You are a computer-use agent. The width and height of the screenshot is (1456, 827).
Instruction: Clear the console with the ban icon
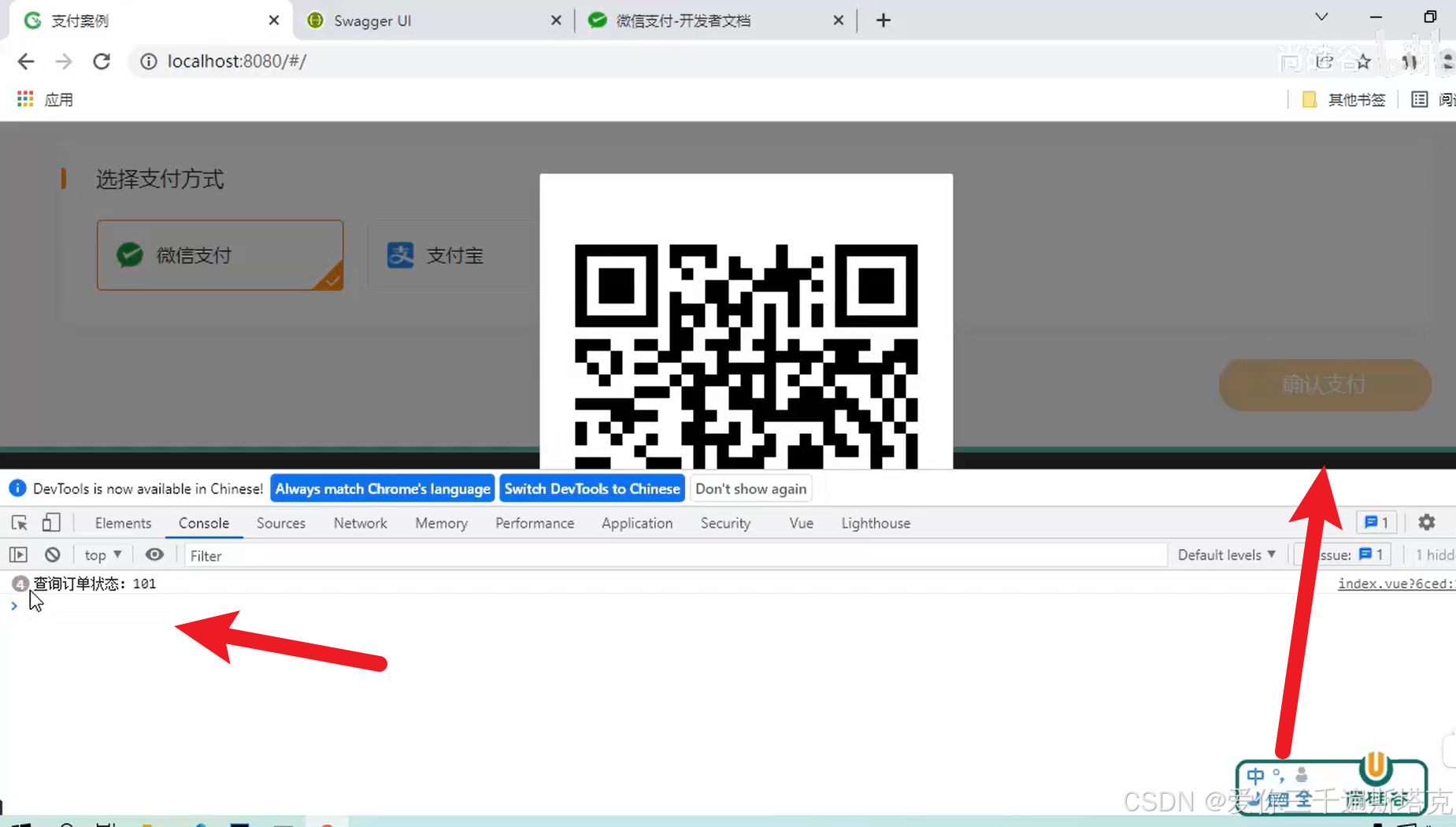click(x=52, y=555)
